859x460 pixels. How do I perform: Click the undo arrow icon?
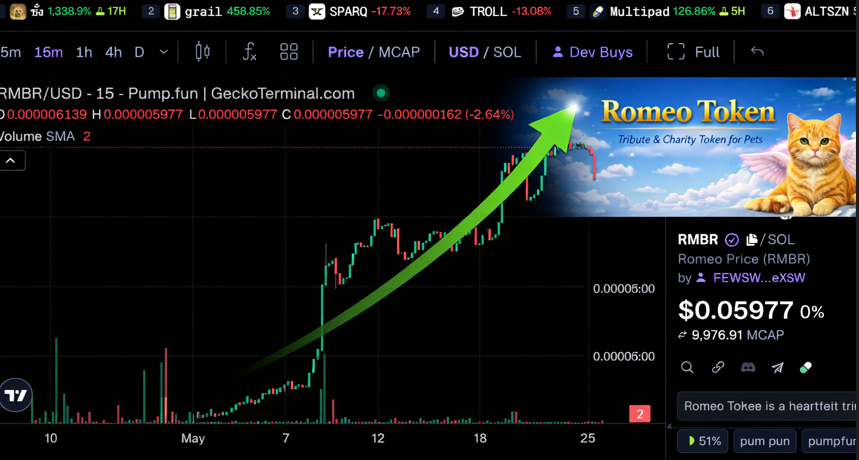757,51
